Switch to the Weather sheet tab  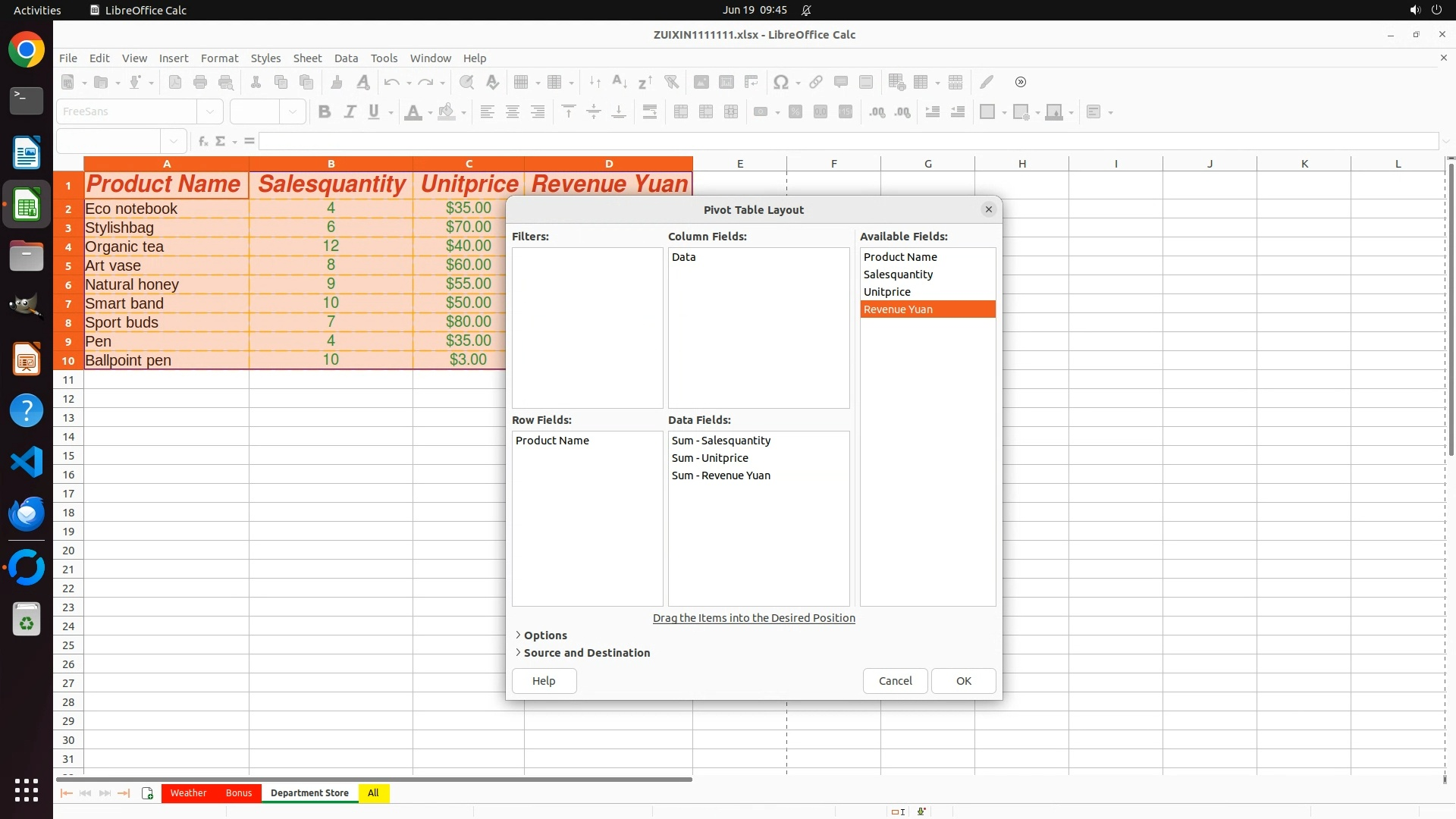coord(188,793)
